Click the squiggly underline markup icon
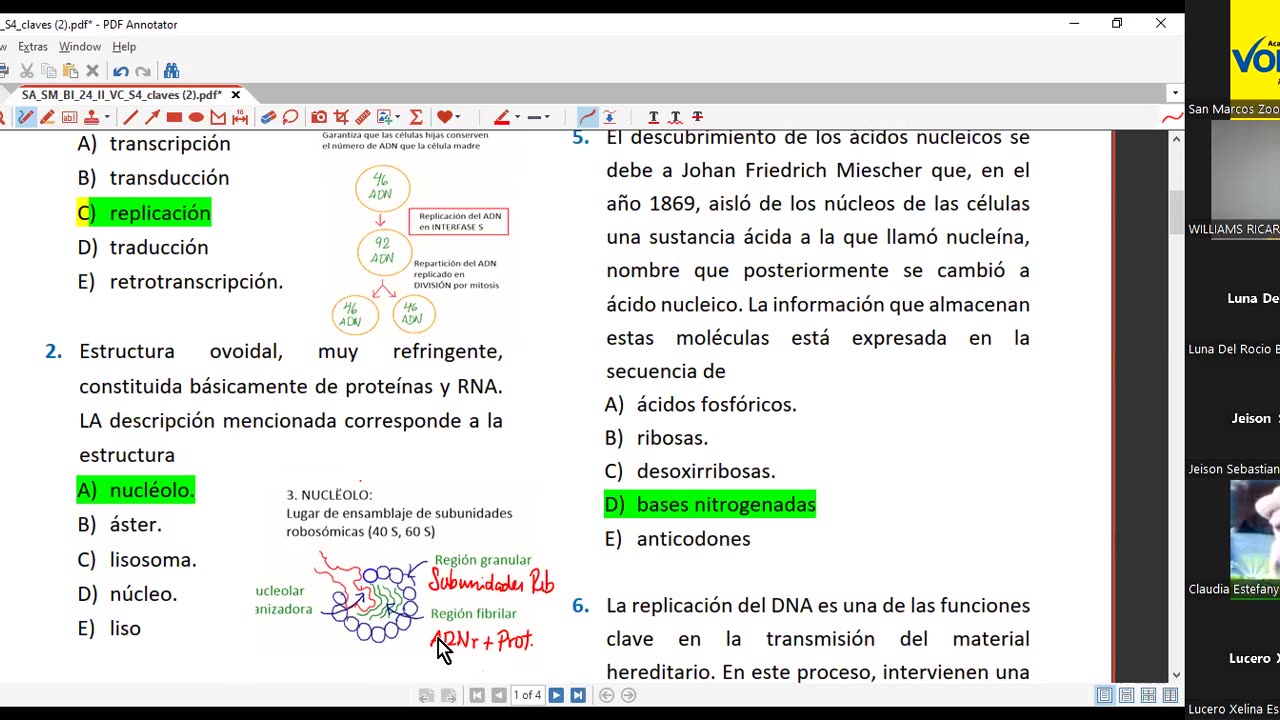1280x720 pixels. (x=675, y=117)
